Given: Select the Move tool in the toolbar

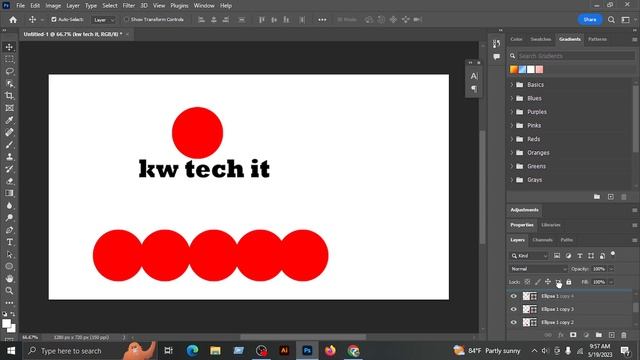Looking at the screenshot, I should coord(9,47).
